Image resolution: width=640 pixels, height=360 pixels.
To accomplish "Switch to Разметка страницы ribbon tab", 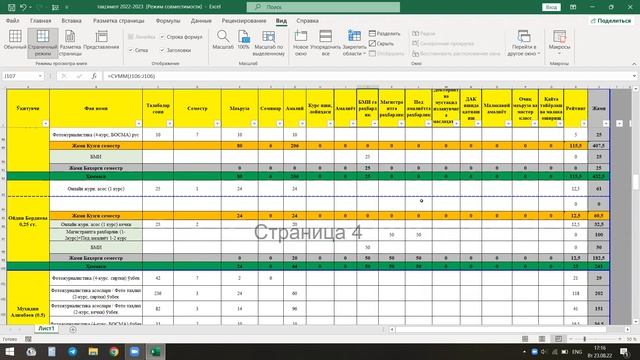I will point(119,20).
